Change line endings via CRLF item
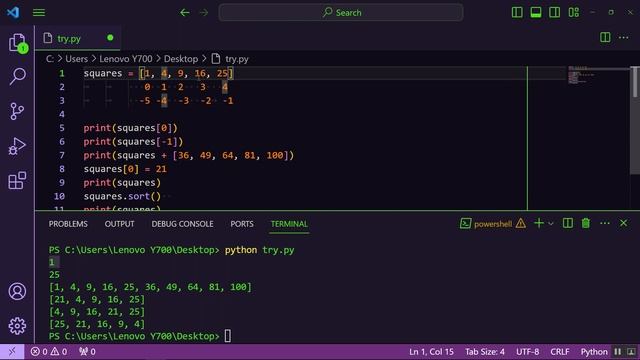Screen dimensions: 640x360 (560, 351)
